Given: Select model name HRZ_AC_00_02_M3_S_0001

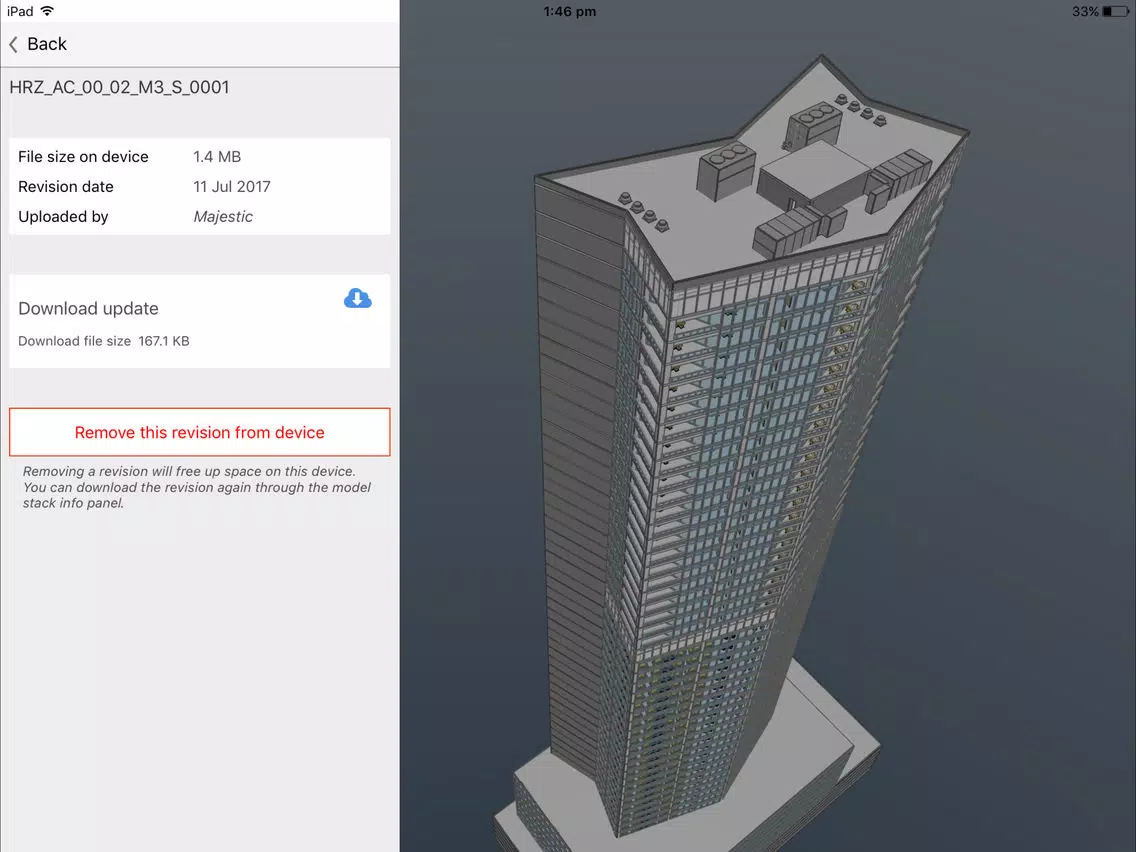Looking at the screenshot, I should point(120,88).
